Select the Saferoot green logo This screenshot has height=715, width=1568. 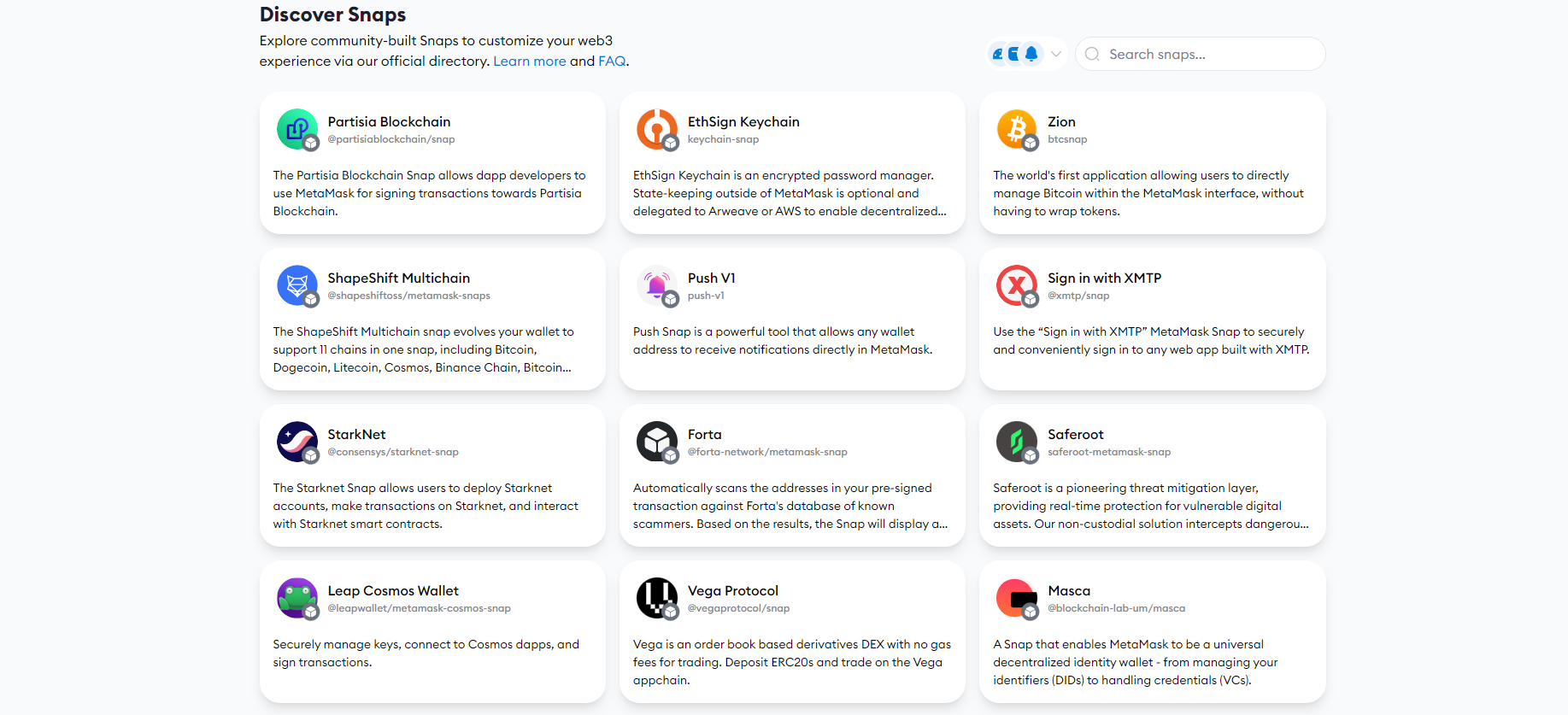1017,442
